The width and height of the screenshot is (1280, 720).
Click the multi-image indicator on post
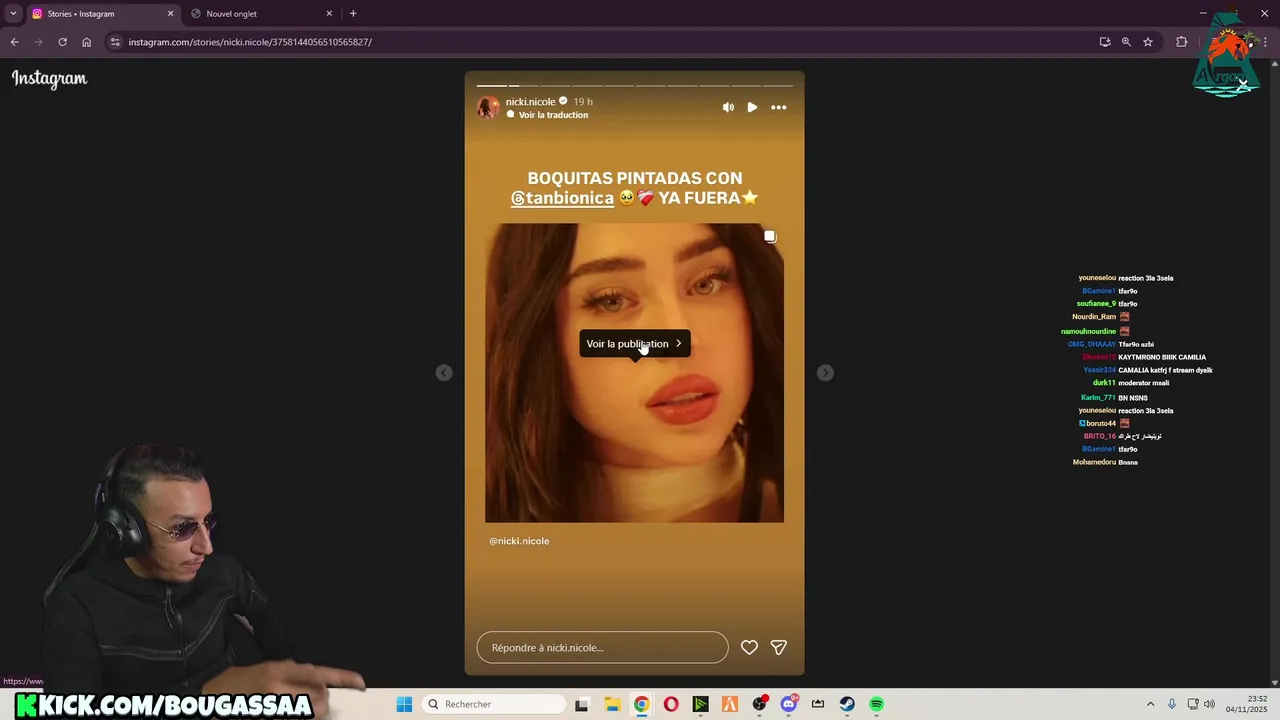click(770, 237)
